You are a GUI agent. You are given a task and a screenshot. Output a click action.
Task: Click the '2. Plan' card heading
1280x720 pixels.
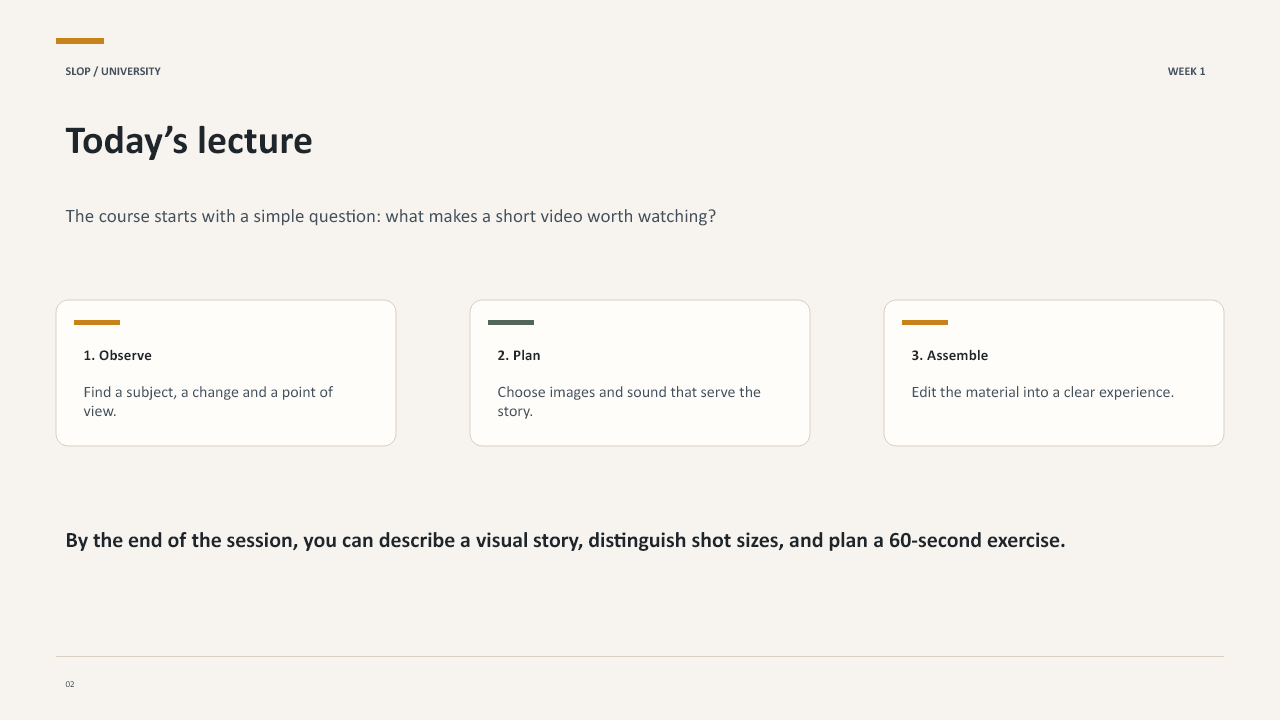click(519, 355)
